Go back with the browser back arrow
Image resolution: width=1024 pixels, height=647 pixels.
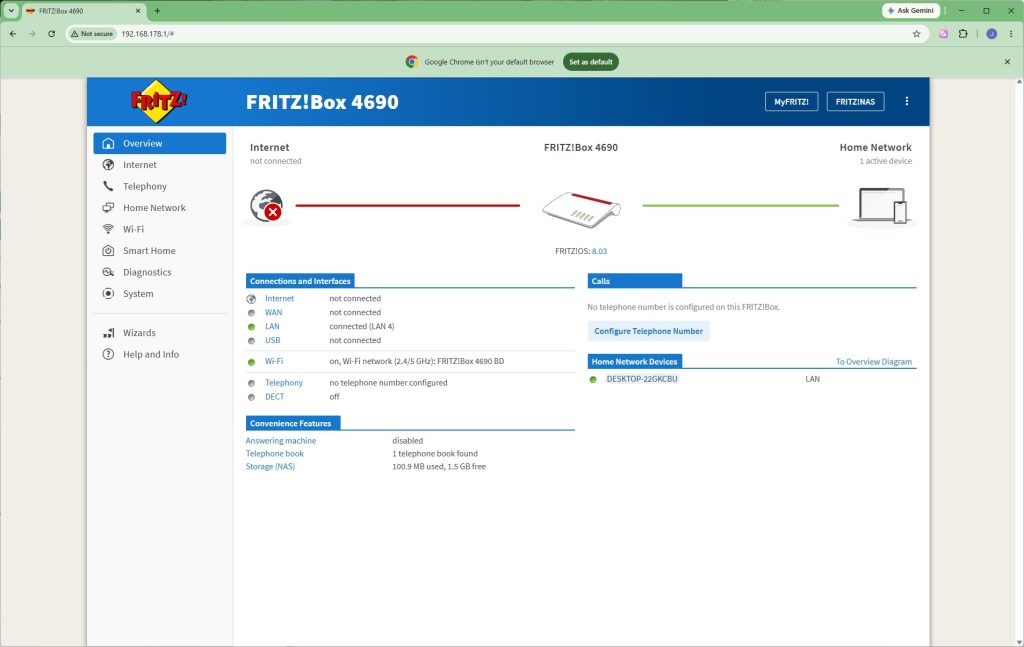tap(13, 34)
